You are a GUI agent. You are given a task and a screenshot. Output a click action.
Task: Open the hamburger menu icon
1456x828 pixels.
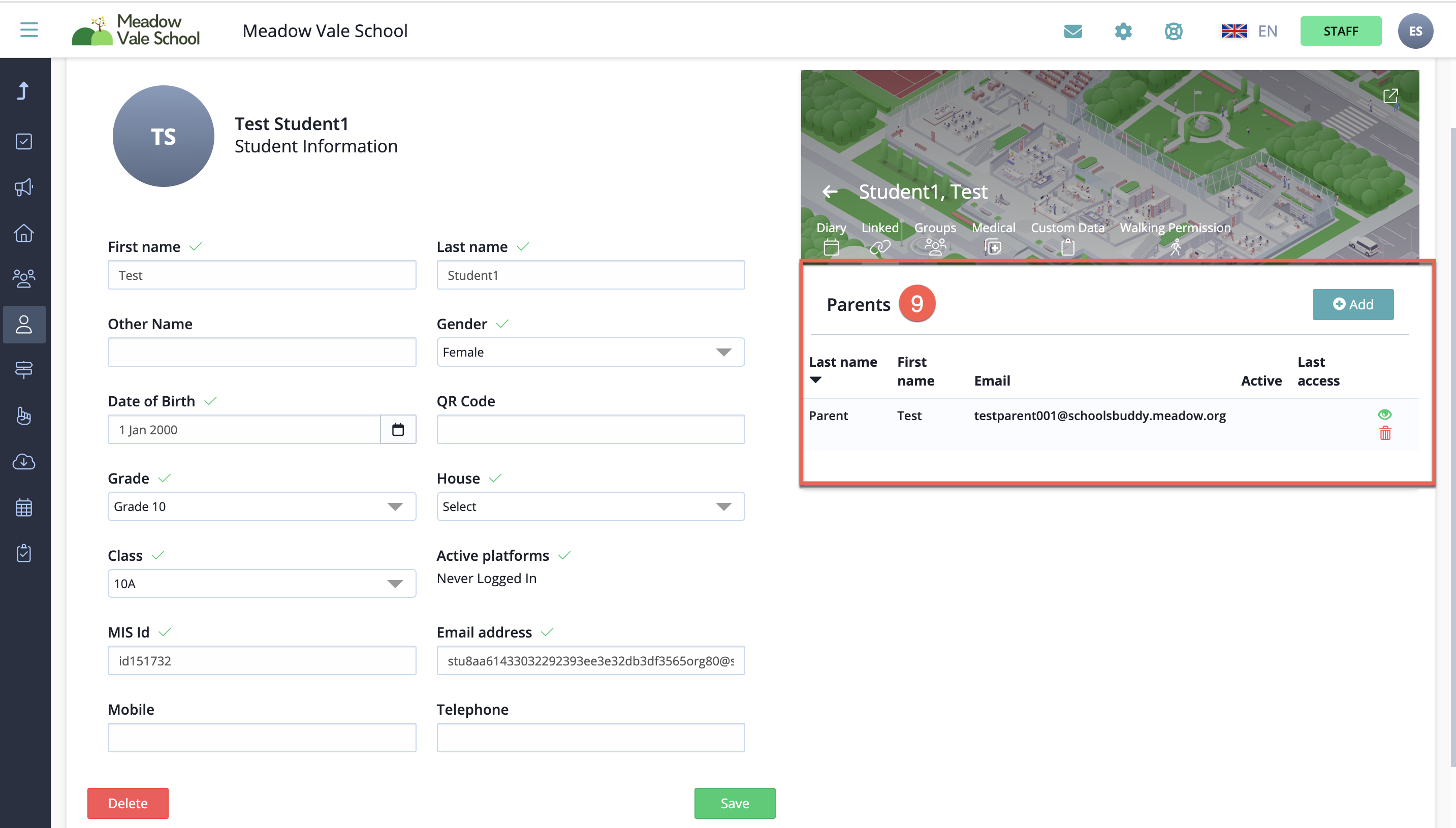pos(29,29)
